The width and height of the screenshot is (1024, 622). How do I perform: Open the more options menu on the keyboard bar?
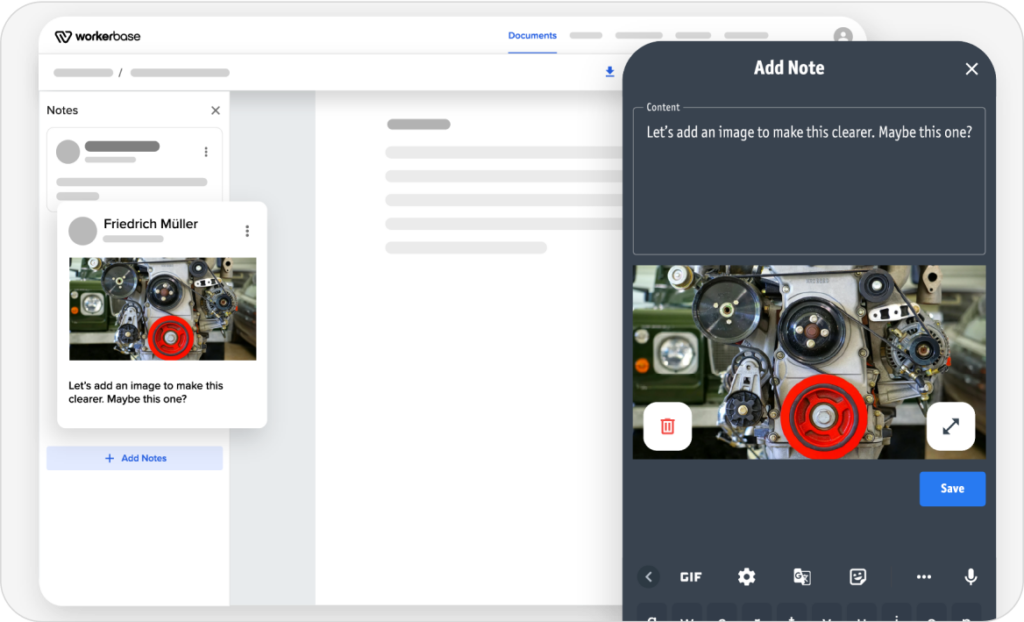(x=923, y=577)
